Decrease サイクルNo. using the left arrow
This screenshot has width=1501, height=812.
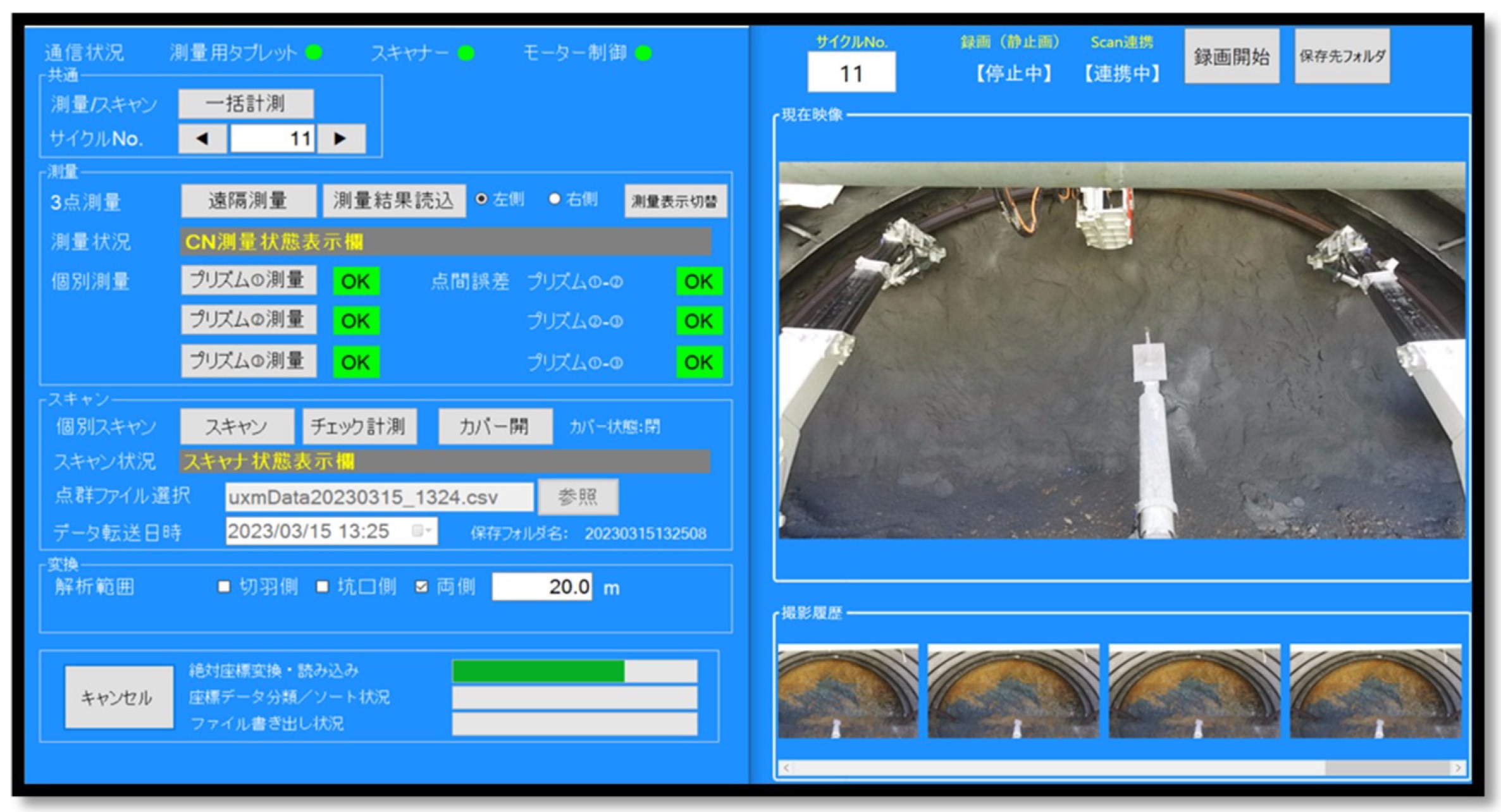coord(204,139)
